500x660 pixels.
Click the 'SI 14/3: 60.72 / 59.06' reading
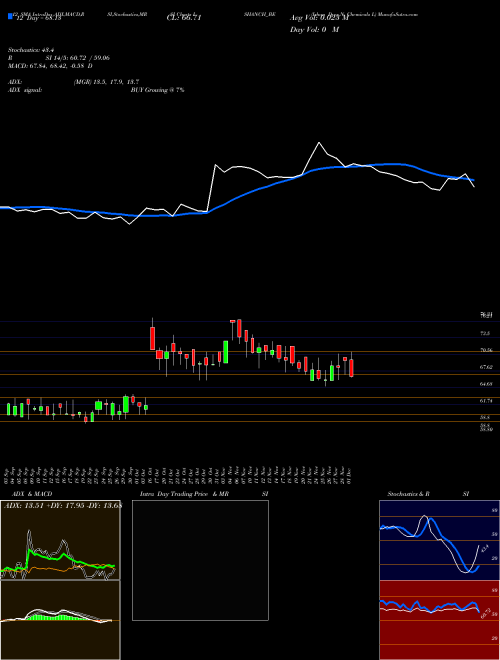point(77,58)
